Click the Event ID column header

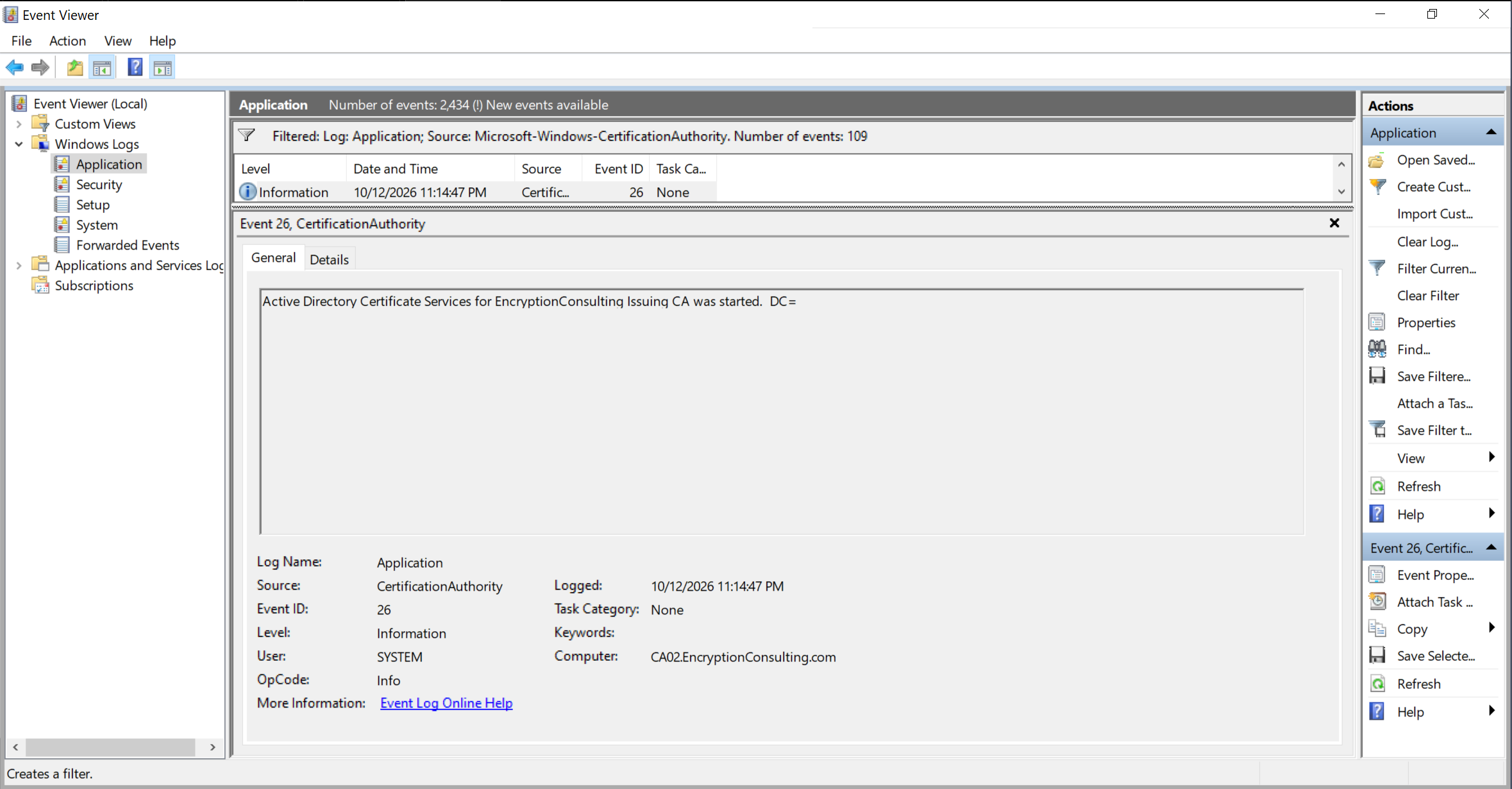coord(617,169)
